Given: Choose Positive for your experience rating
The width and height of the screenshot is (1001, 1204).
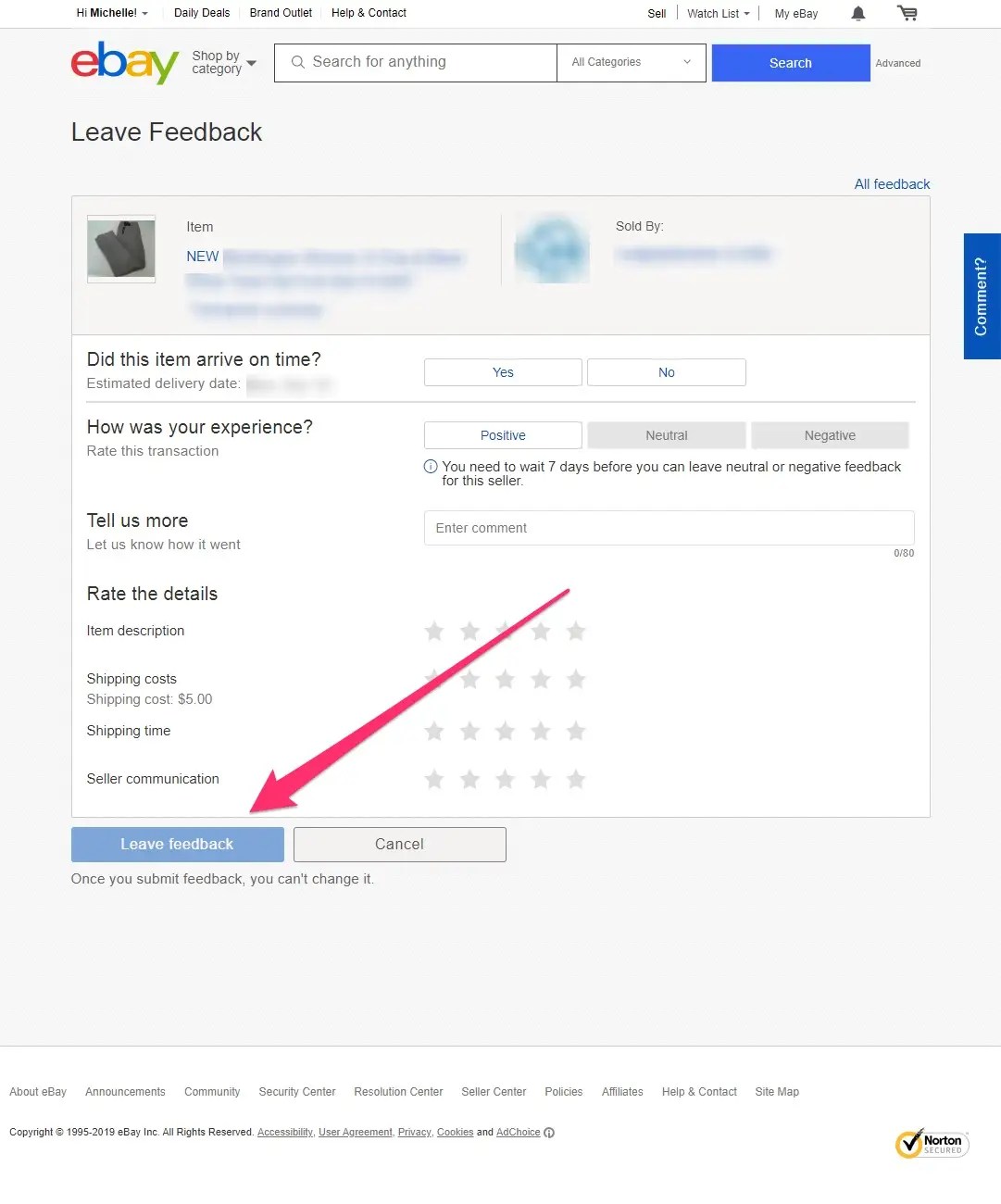Looking at the screenshot, I should pos(502,434).
